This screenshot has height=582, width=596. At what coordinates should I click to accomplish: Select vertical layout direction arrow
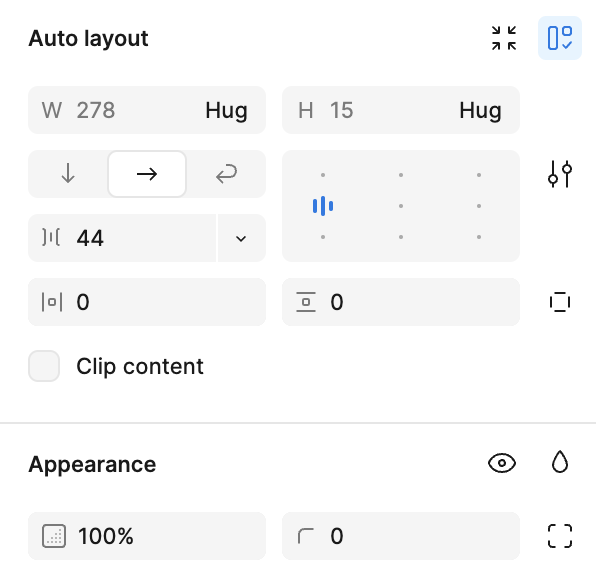click(68, 174)
